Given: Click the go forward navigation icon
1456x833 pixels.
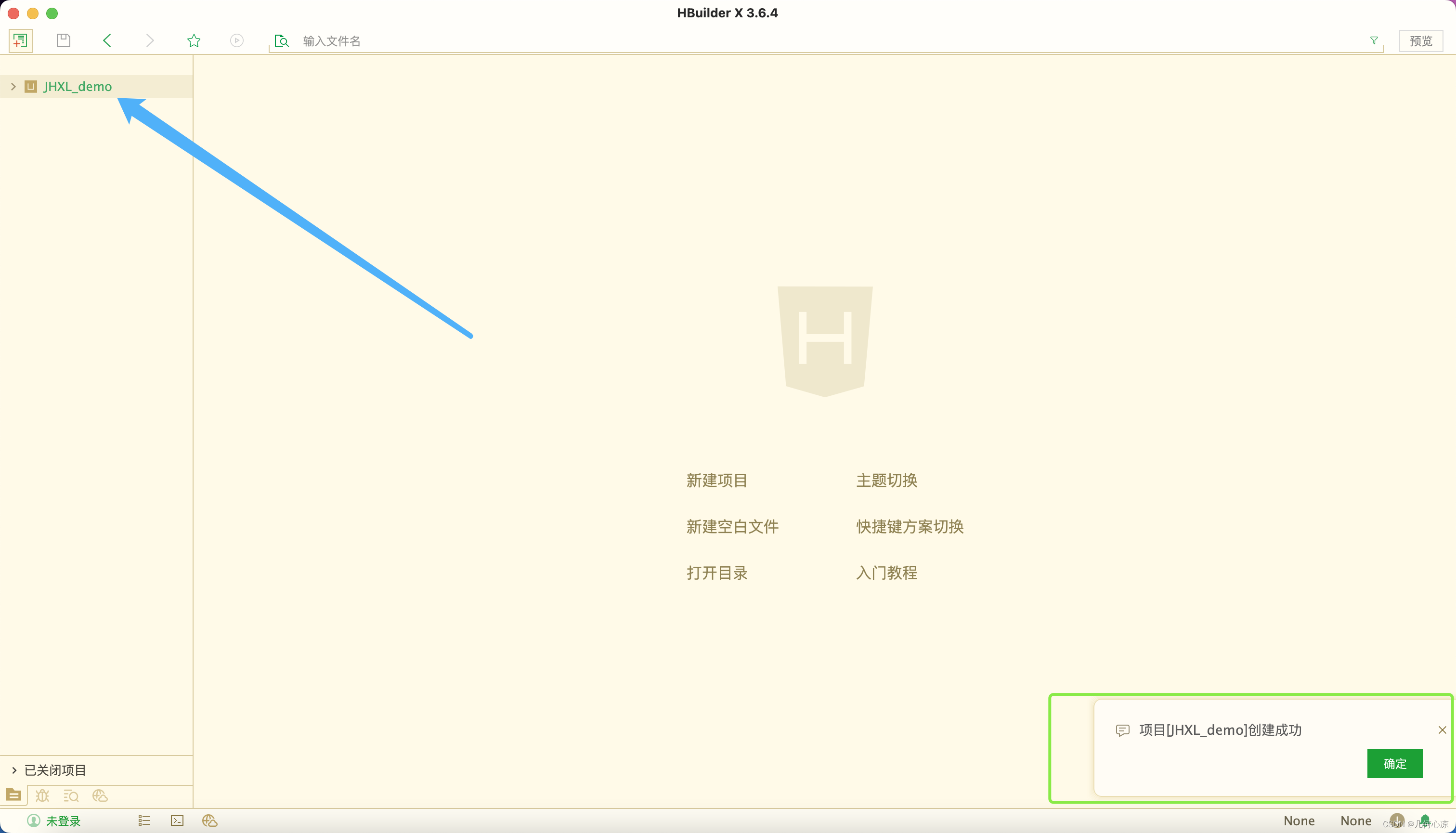Looking at the screenshot, I should pos(150,40).
